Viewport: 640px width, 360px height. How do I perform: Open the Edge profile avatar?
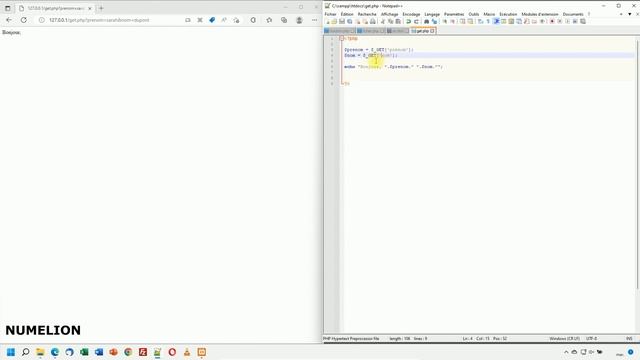[299, 20]
